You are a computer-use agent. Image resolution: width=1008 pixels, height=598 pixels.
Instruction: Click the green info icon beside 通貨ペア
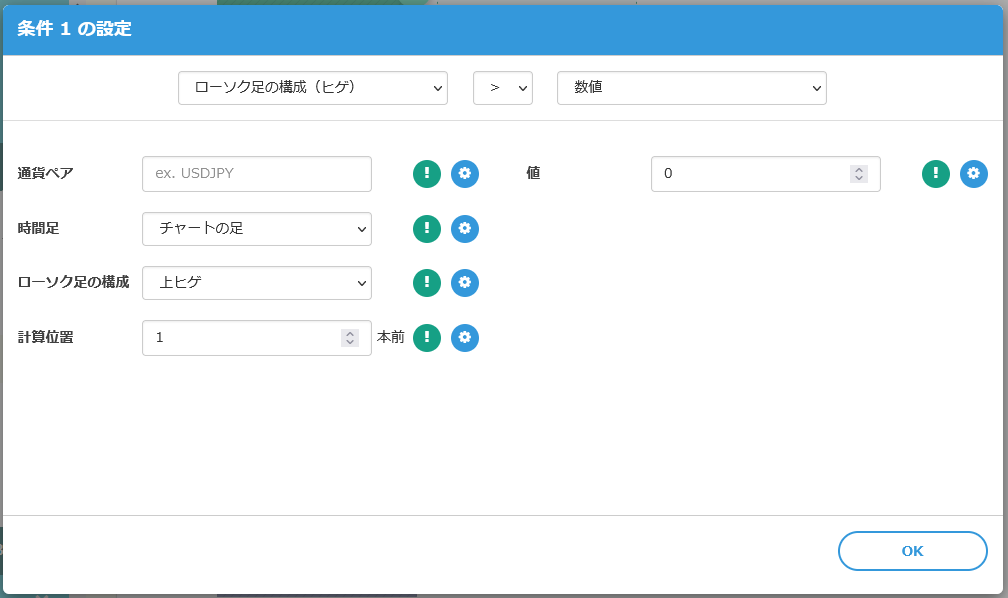click(x=427, y=174)
